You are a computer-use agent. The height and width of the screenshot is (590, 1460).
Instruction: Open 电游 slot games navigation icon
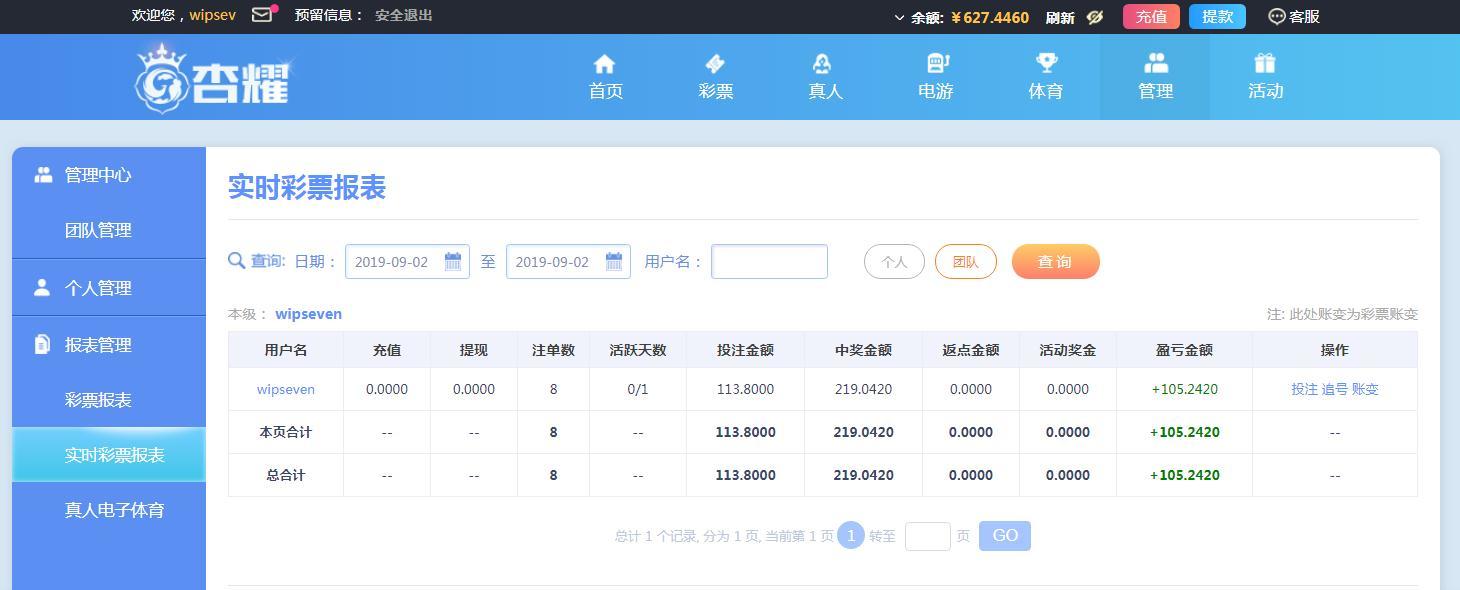click(x=936, y=64)
